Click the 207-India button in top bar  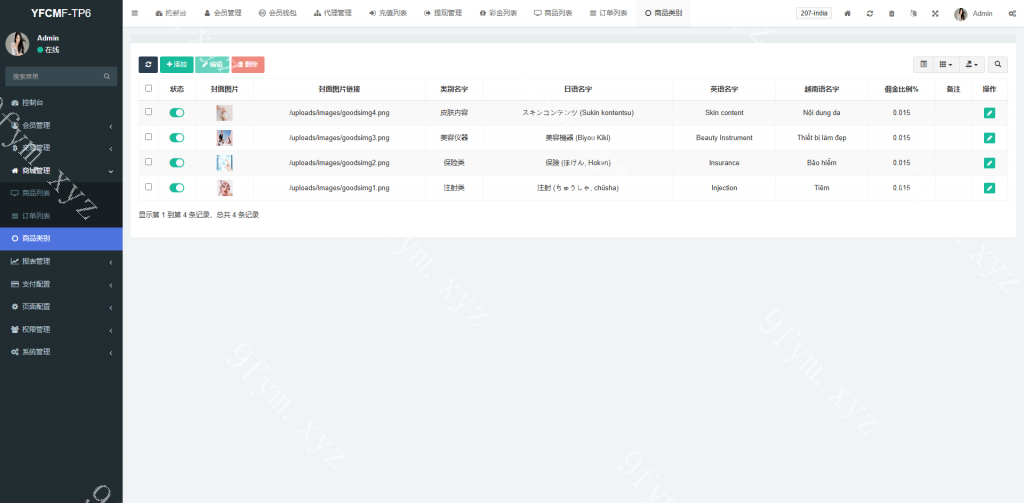click(x=814, y=13)
